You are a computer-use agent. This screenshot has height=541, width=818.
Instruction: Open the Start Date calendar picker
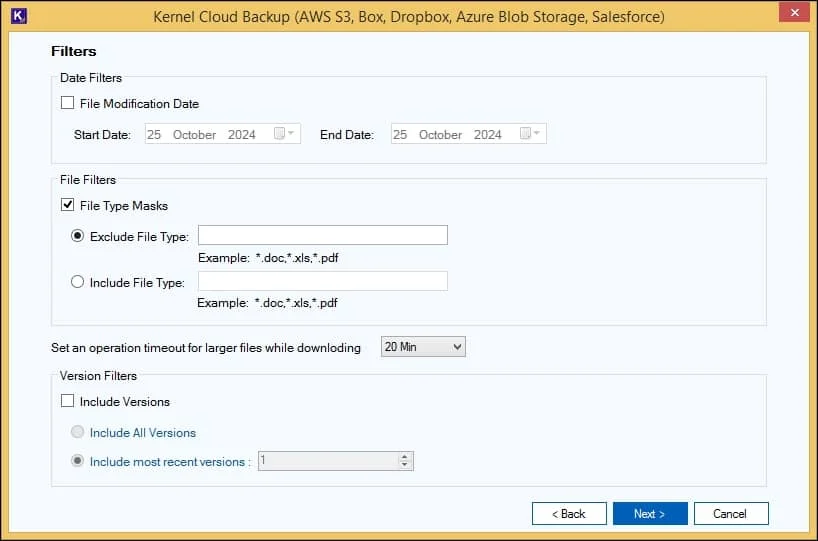(x=284, y=134)
